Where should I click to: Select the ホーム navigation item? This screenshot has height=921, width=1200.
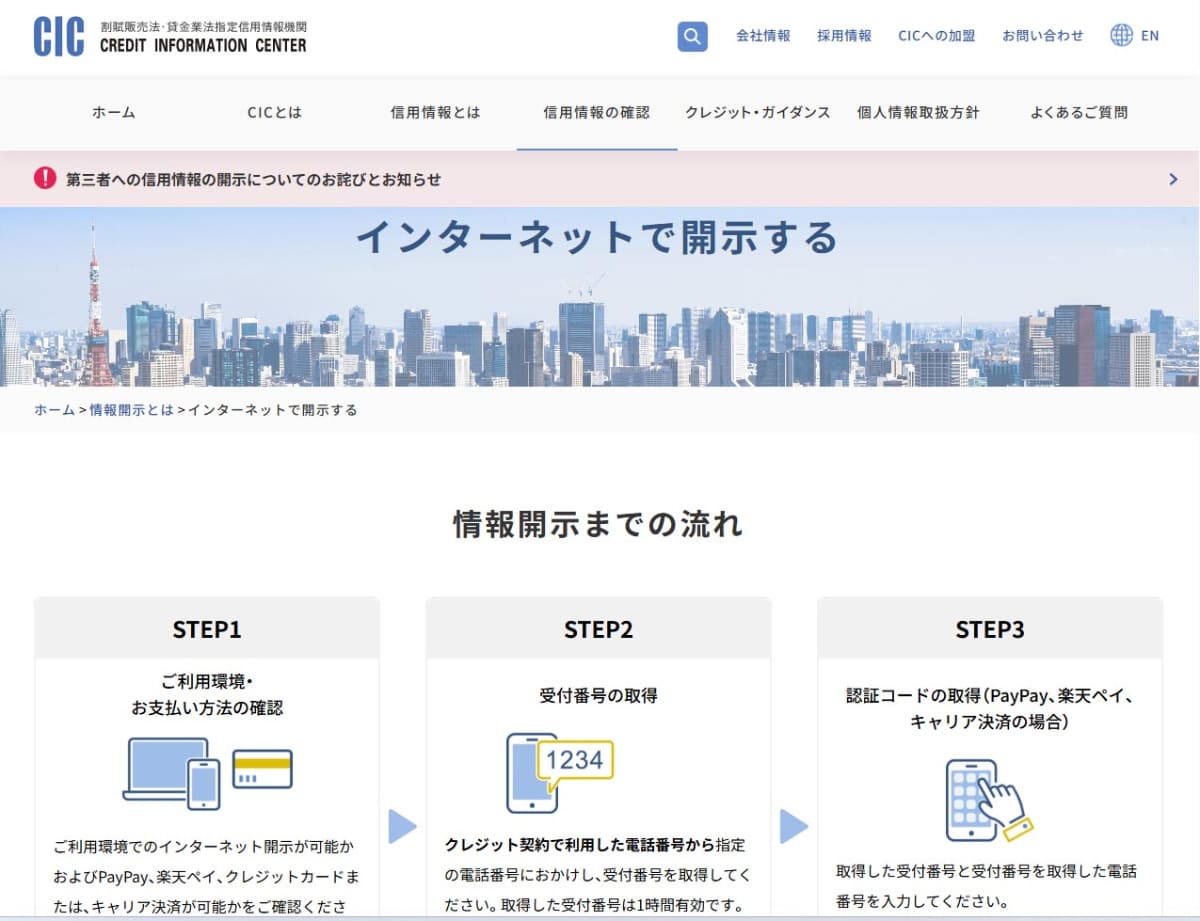tap(113, 112)
